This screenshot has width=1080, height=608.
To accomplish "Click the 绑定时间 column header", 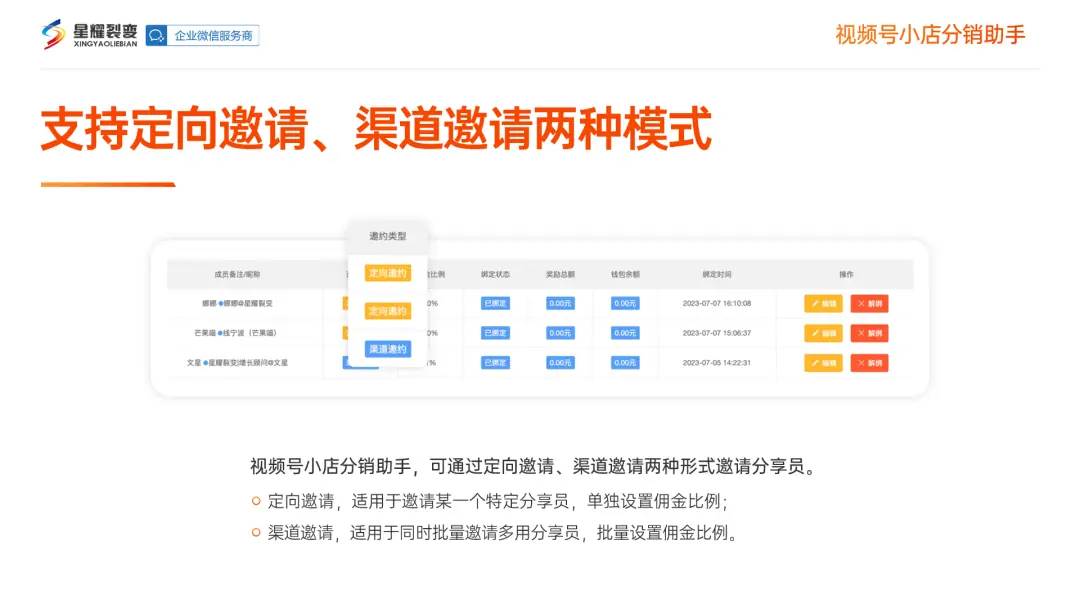I will click(x=716, y=274).
